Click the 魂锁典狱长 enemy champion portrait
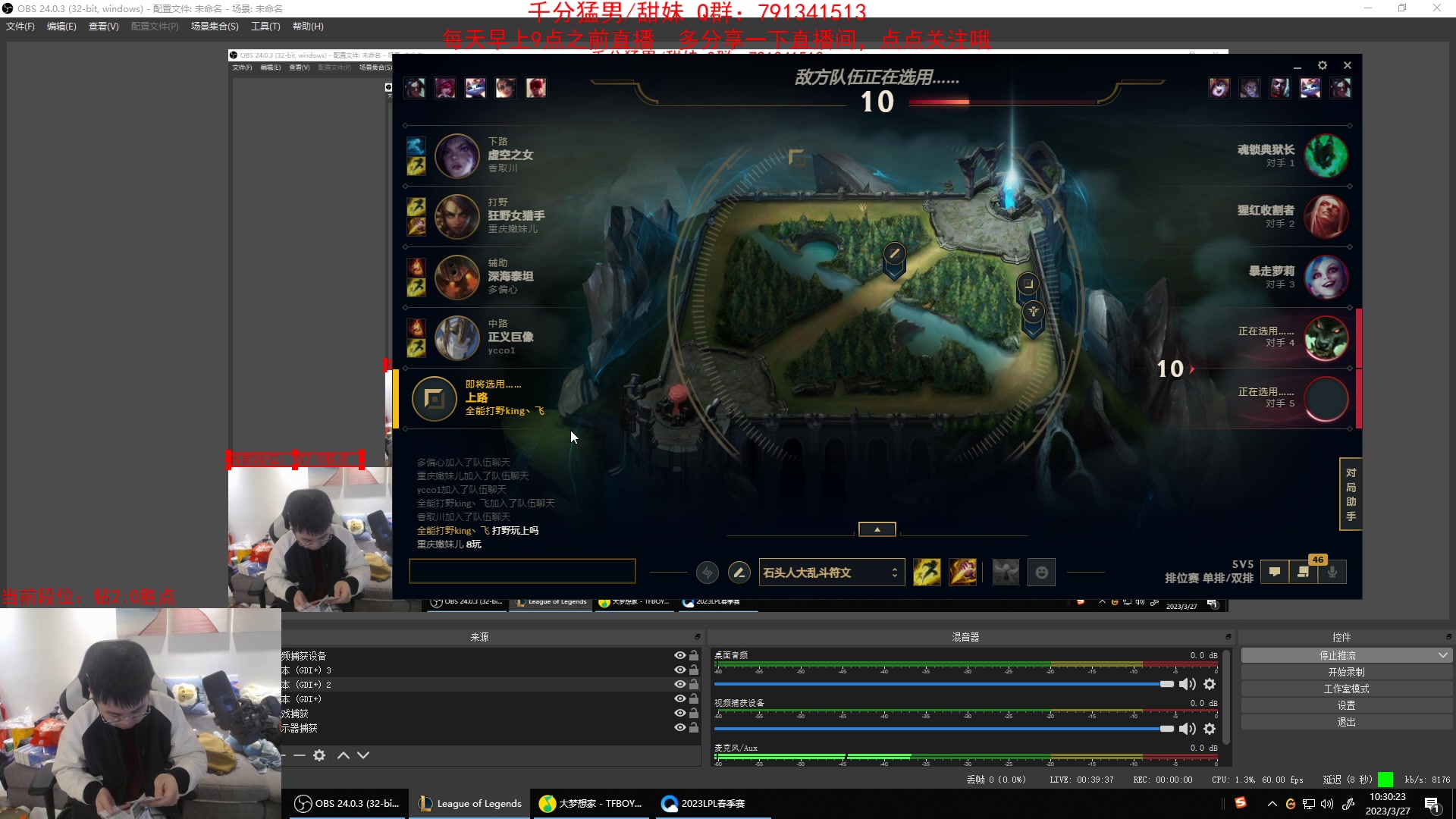This screenshot has height=819, width=1456. tap(1326, 155)
